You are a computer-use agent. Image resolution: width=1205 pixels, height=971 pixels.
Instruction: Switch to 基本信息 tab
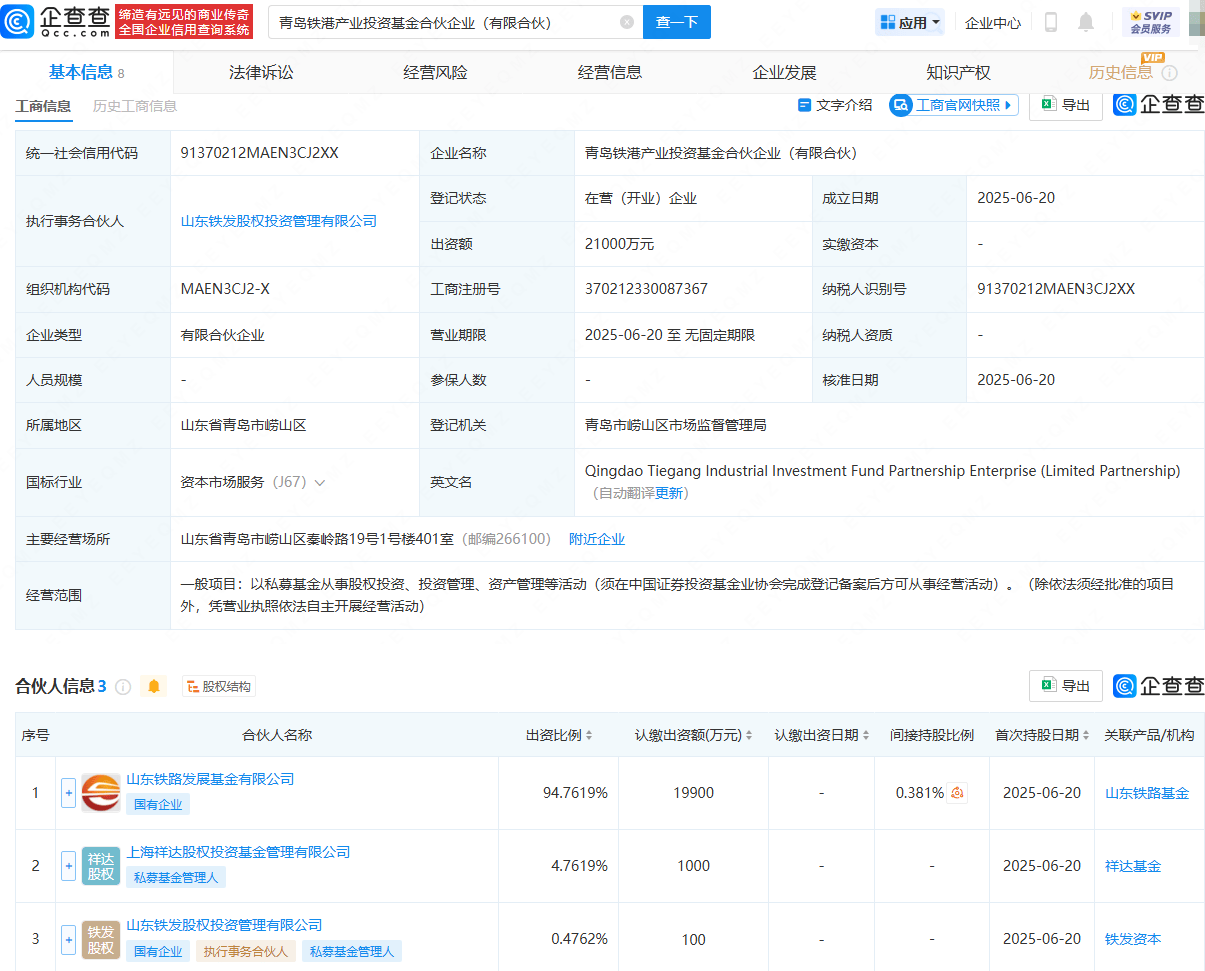[87, 73]
